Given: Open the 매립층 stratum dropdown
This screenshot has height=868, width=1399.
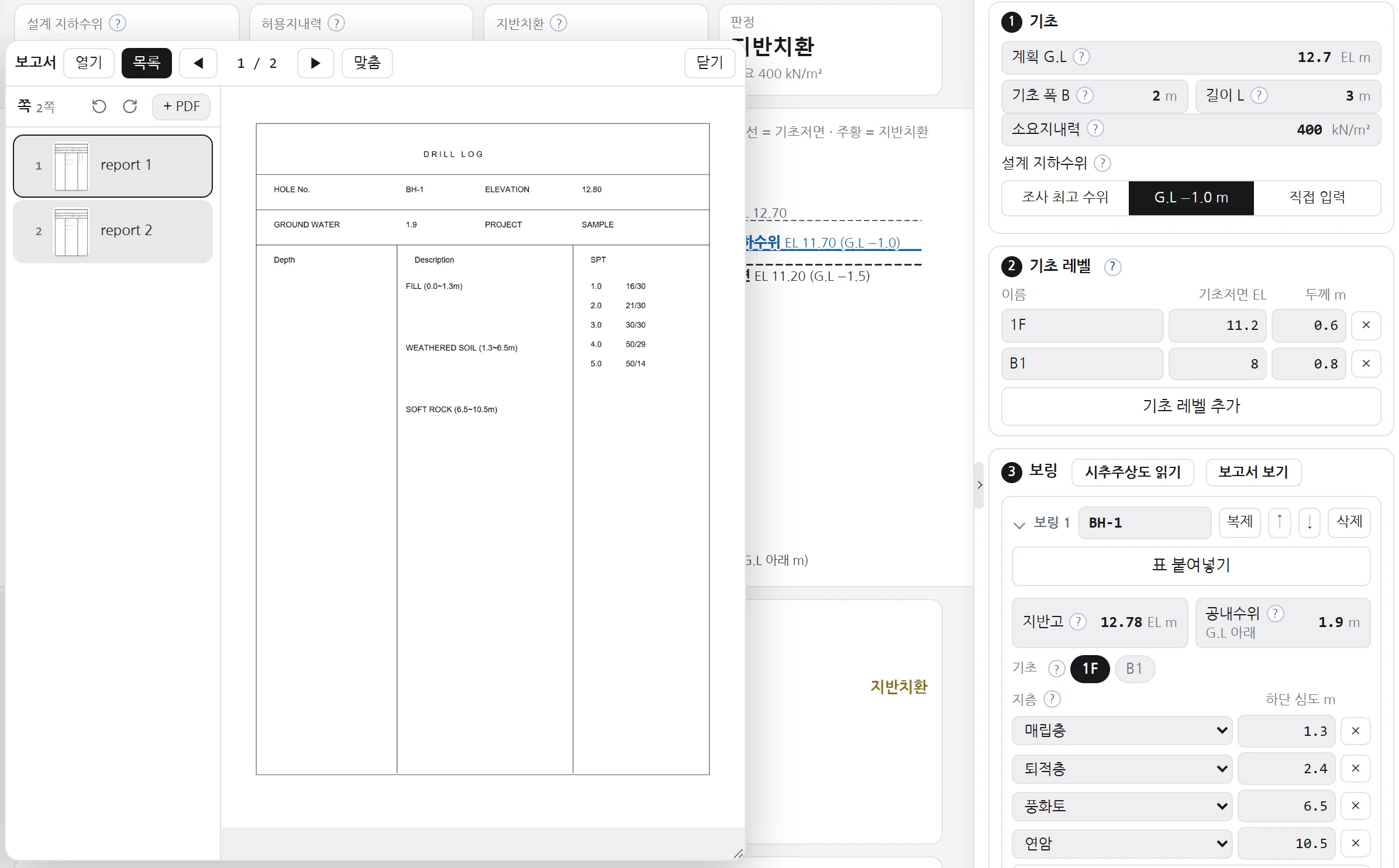Looking at the screenshot, I should (1122, 731).
